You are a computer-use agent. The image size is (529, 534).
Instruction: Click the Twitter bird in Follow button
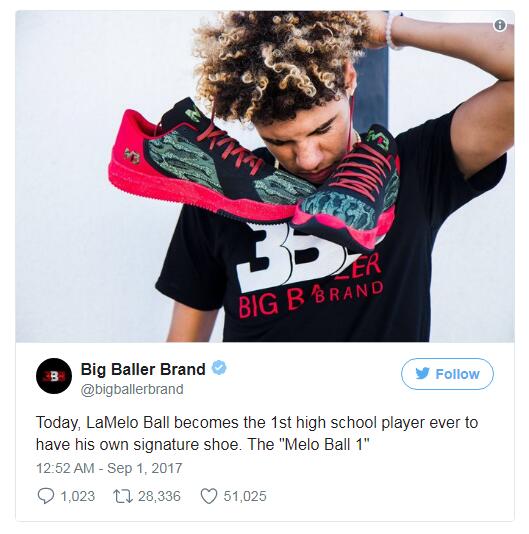click(x=422, y=374)
